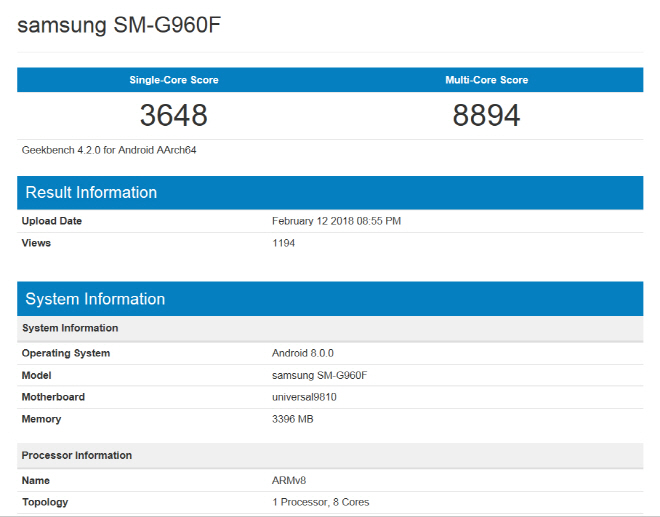The height and width of the screenshot is (517, 660).
Task: Select 'Geekbench 4.2.0 for Android AArch64' text
Action: pyautogui.click(x=109, y=150)
